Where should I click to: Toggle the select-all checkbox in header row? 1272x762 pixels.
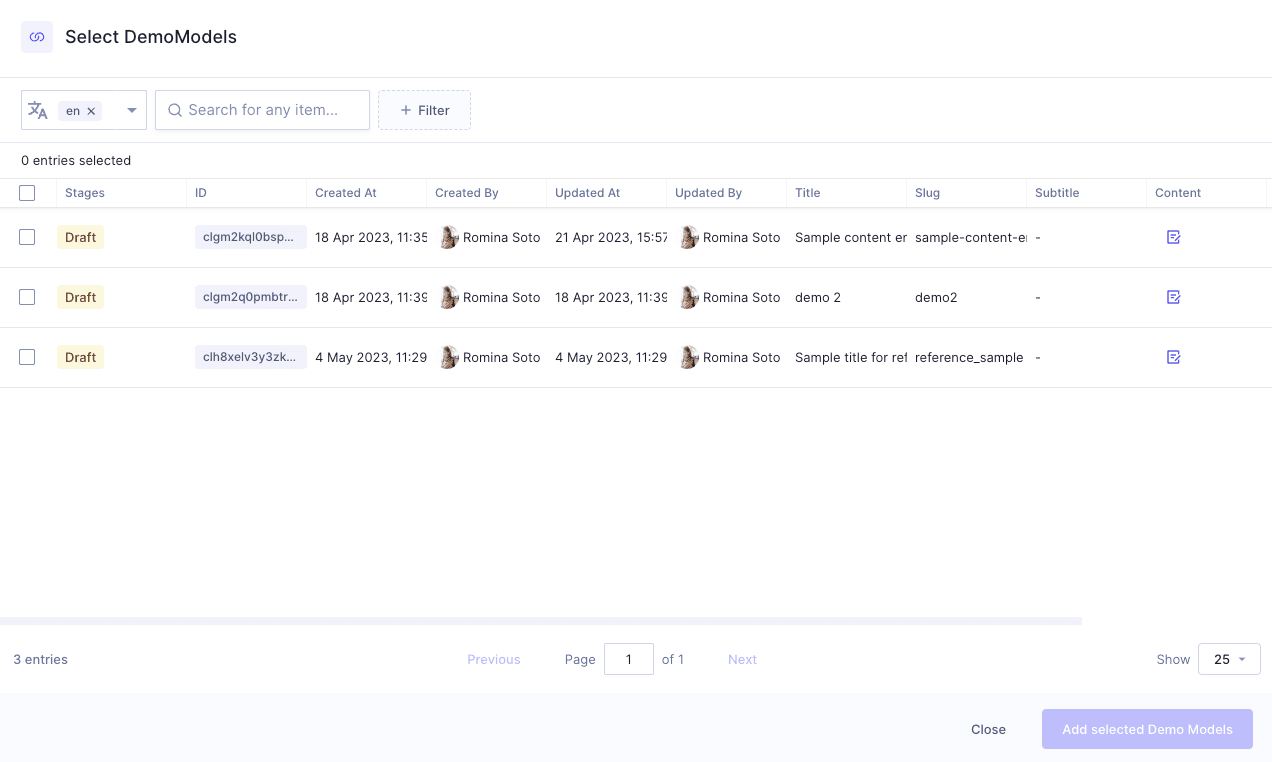[27, 192]
